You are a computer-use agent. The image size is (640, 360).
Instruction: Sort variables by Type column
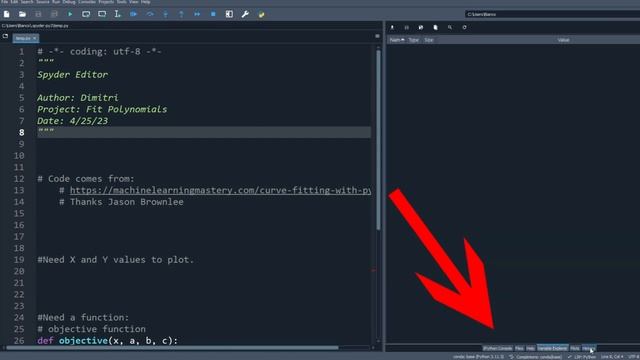click(413, 40)
